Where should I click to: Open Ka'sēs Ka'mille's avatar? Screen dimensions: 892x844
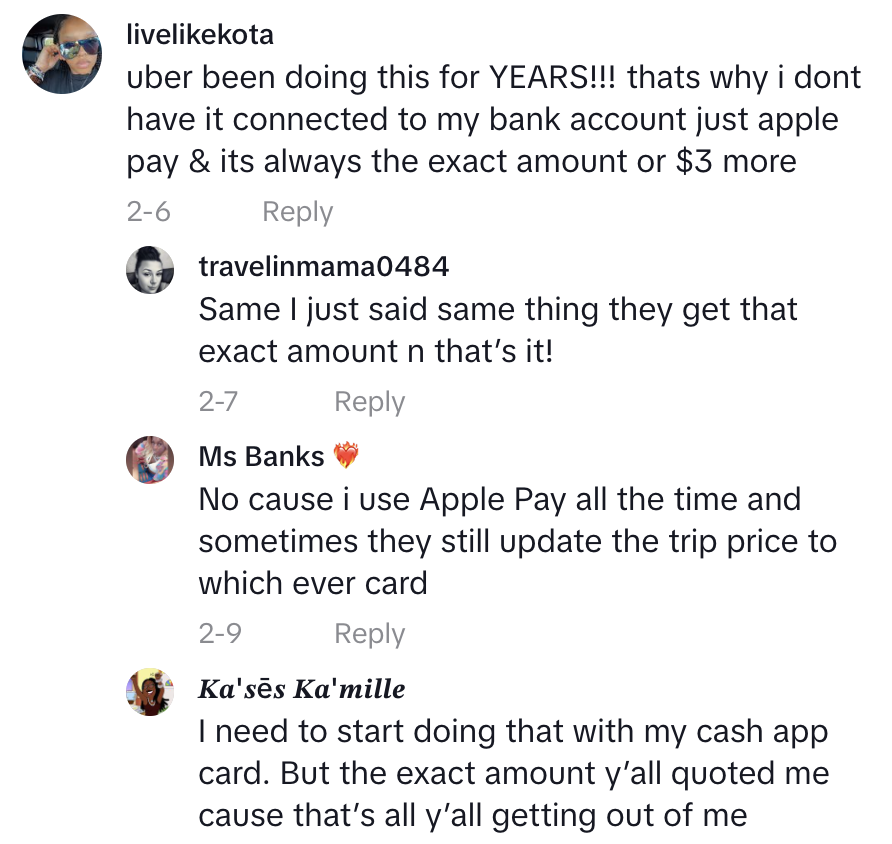pyautogui.click(x=150, y=692)
